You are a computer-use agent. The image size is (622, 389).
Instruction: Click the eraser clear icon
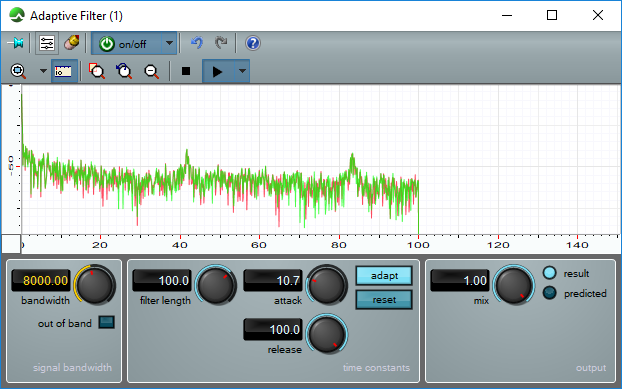(x=72, y=42)
